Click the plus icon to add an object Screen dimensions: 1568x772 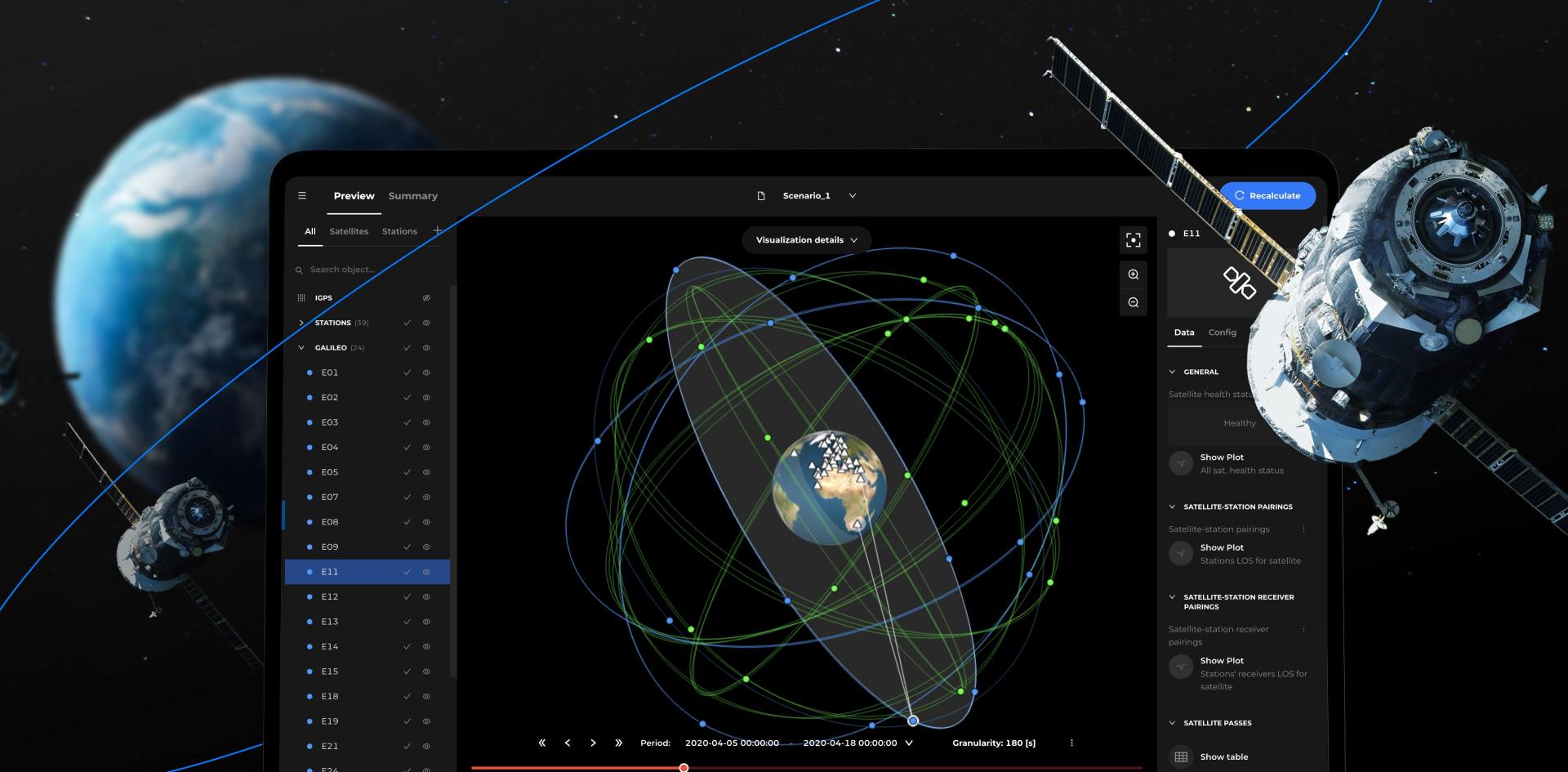[x=436, y=230]
